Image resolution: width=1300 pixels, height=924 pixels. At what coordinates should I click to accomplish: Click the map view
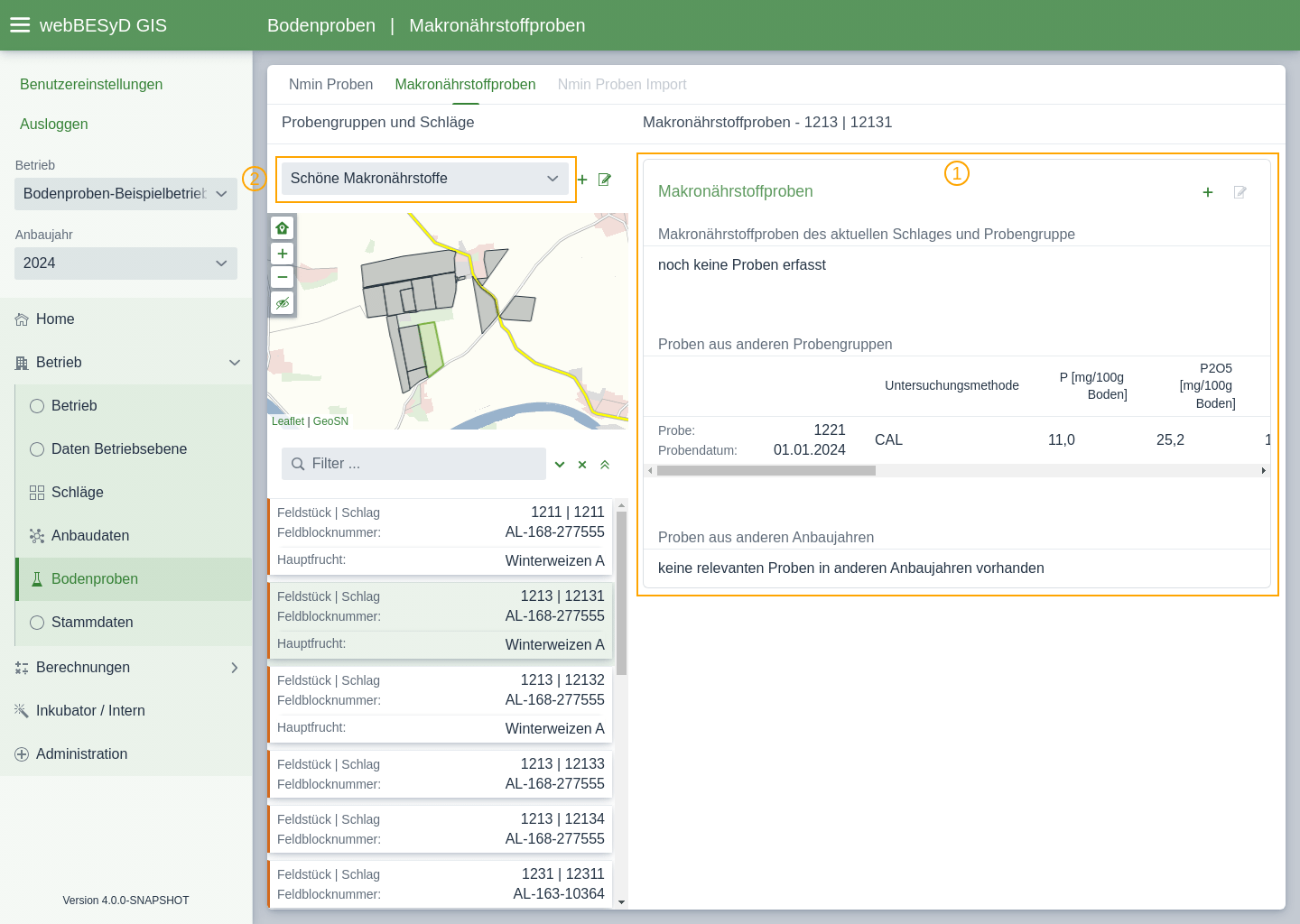tap(448, 321)
